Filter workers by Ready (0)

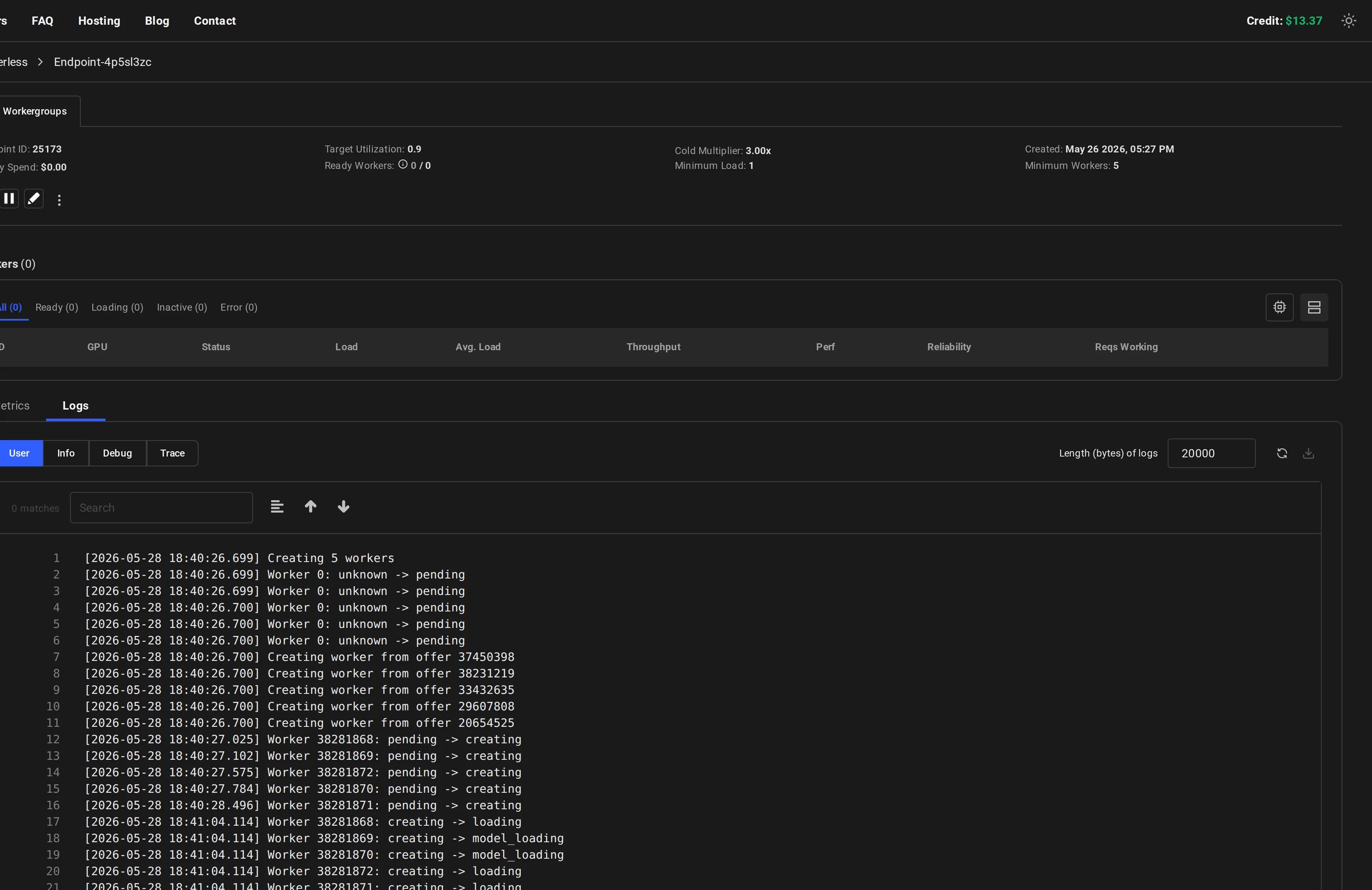click(x=56, y=307)
